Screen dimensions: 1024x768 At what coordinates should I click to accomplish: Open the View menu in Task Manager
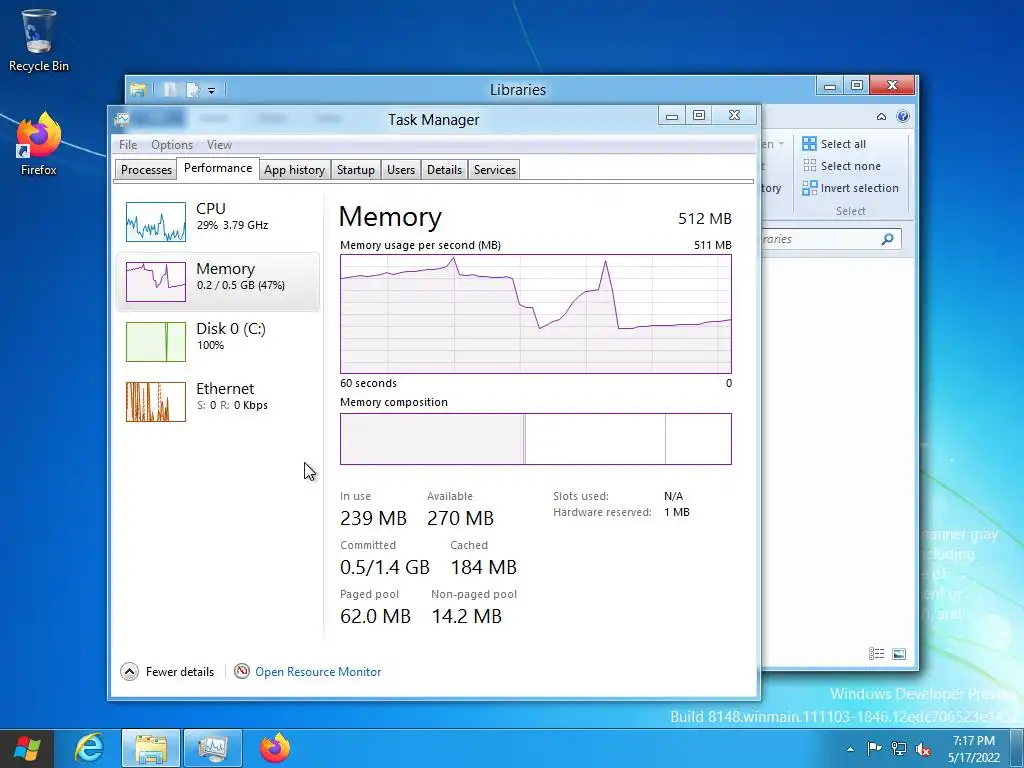coord(219,145)
